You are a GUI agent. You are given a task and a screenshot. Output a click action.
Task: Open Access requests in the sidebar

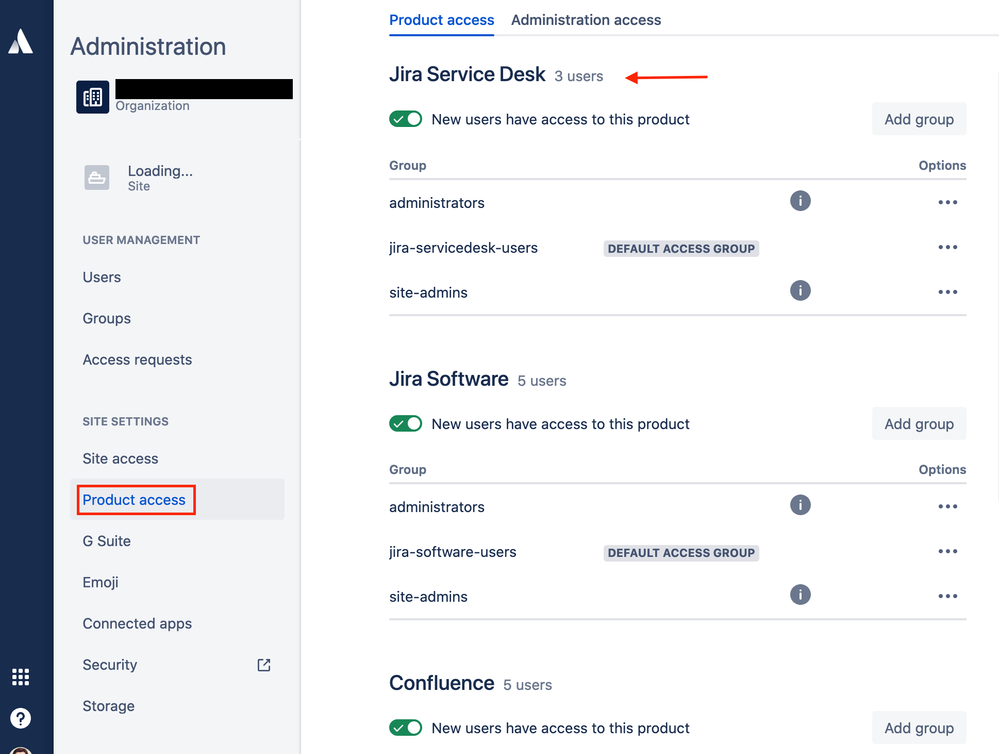(137, 360)
